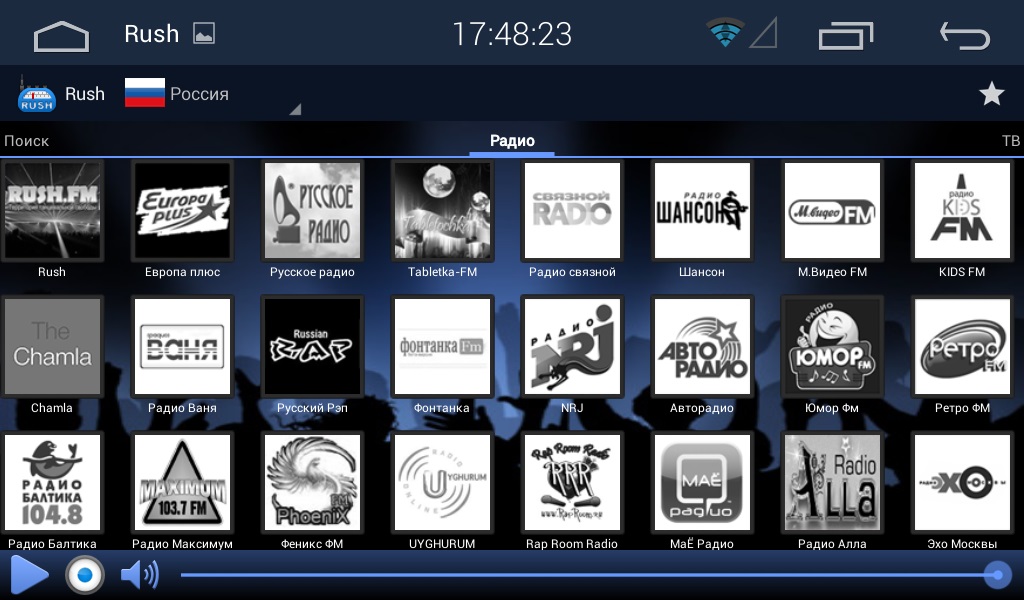
Task: Open the Europa Plus station
Action: click(x=182, y=211)
